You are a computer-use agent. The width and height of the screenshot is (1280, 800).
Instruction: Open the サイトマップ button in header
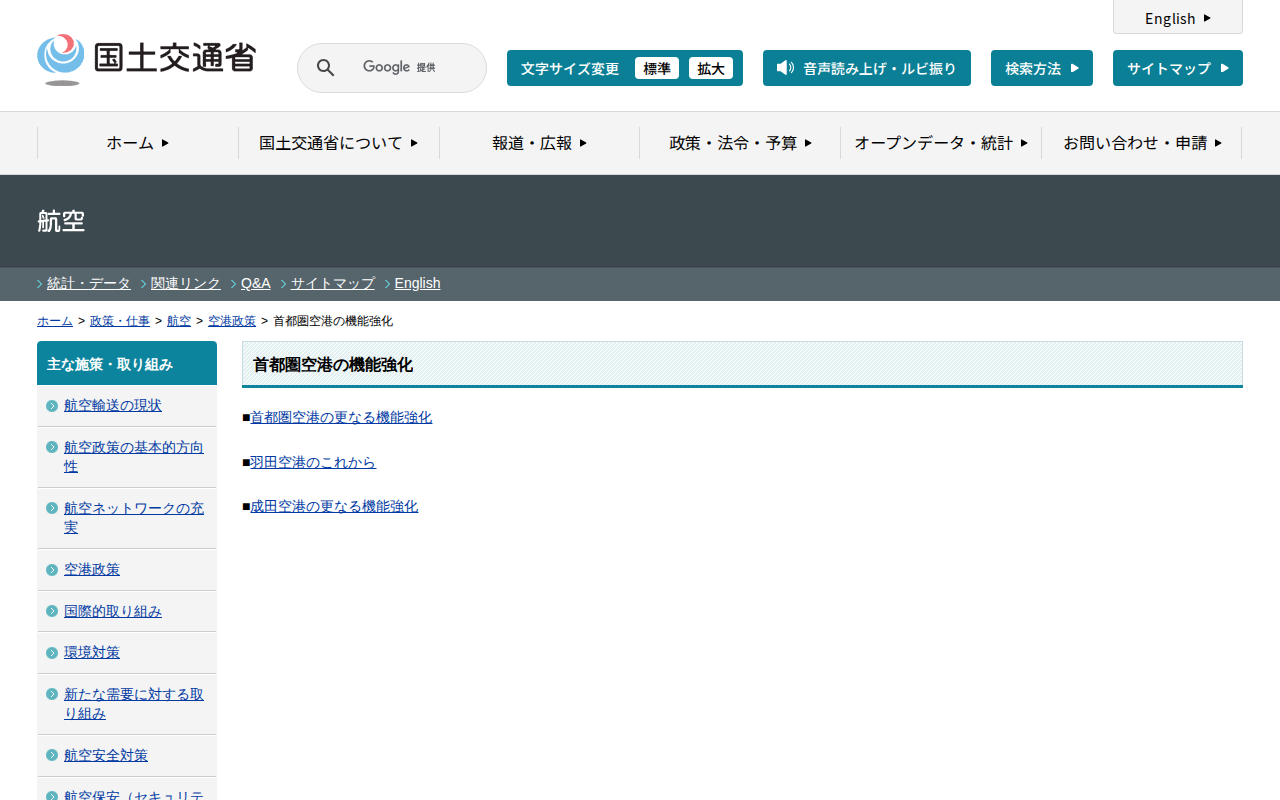coord(1178,68)
